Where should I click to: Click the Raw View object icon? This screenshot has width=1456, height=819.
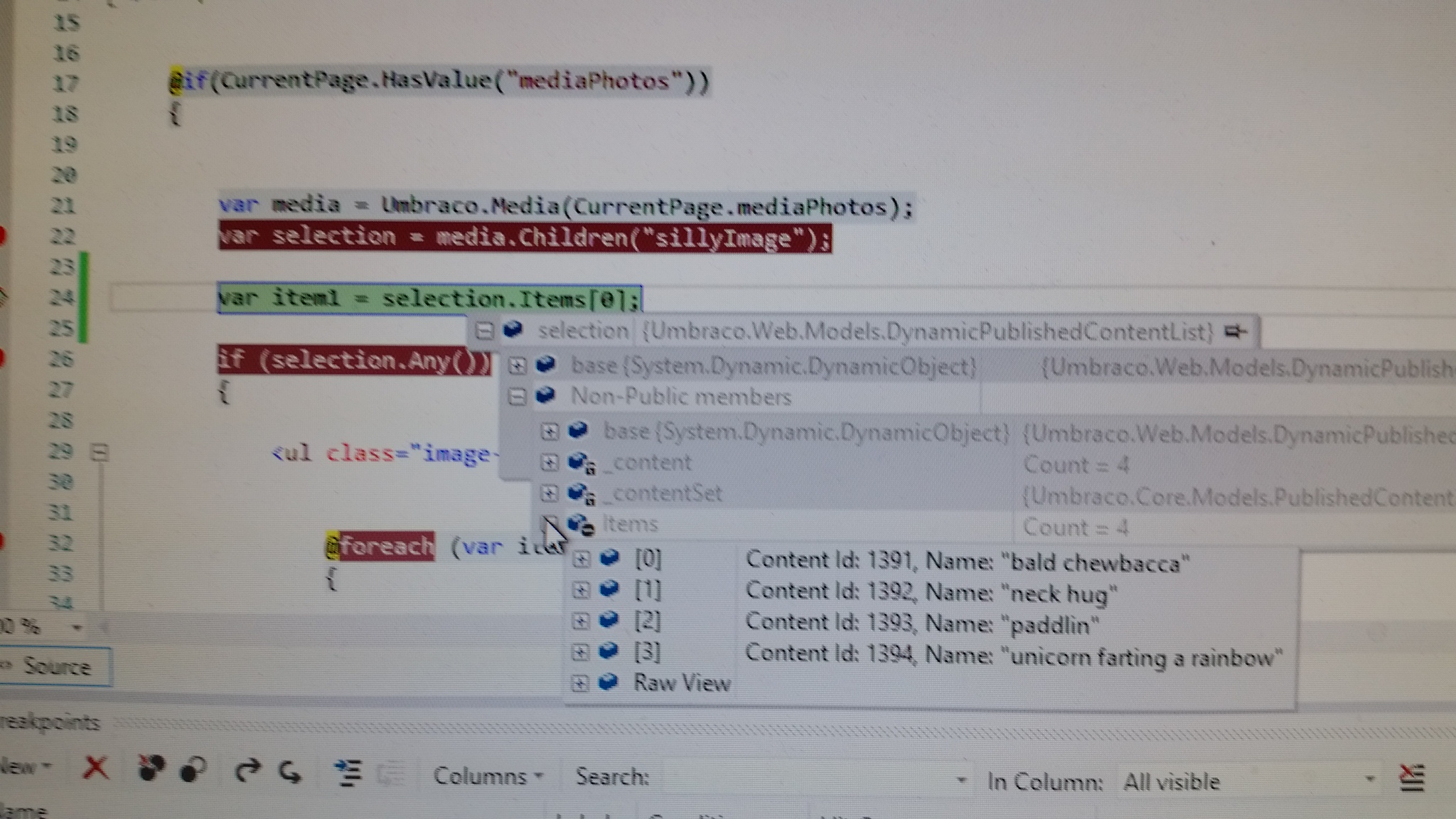[608, 682]
